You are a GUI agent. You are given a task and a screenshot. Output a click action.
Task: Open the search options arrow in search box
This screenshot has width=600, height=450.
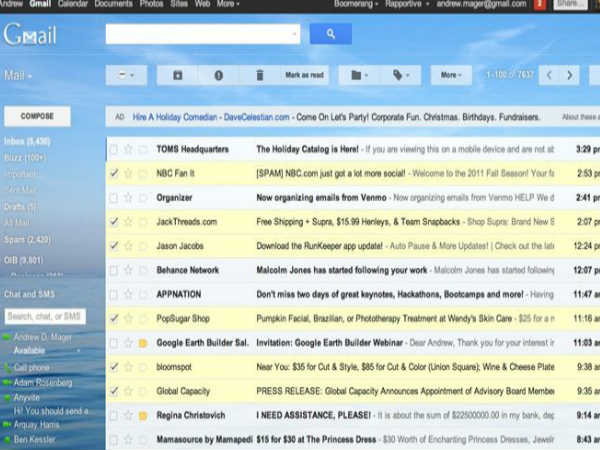click(294, 34)
